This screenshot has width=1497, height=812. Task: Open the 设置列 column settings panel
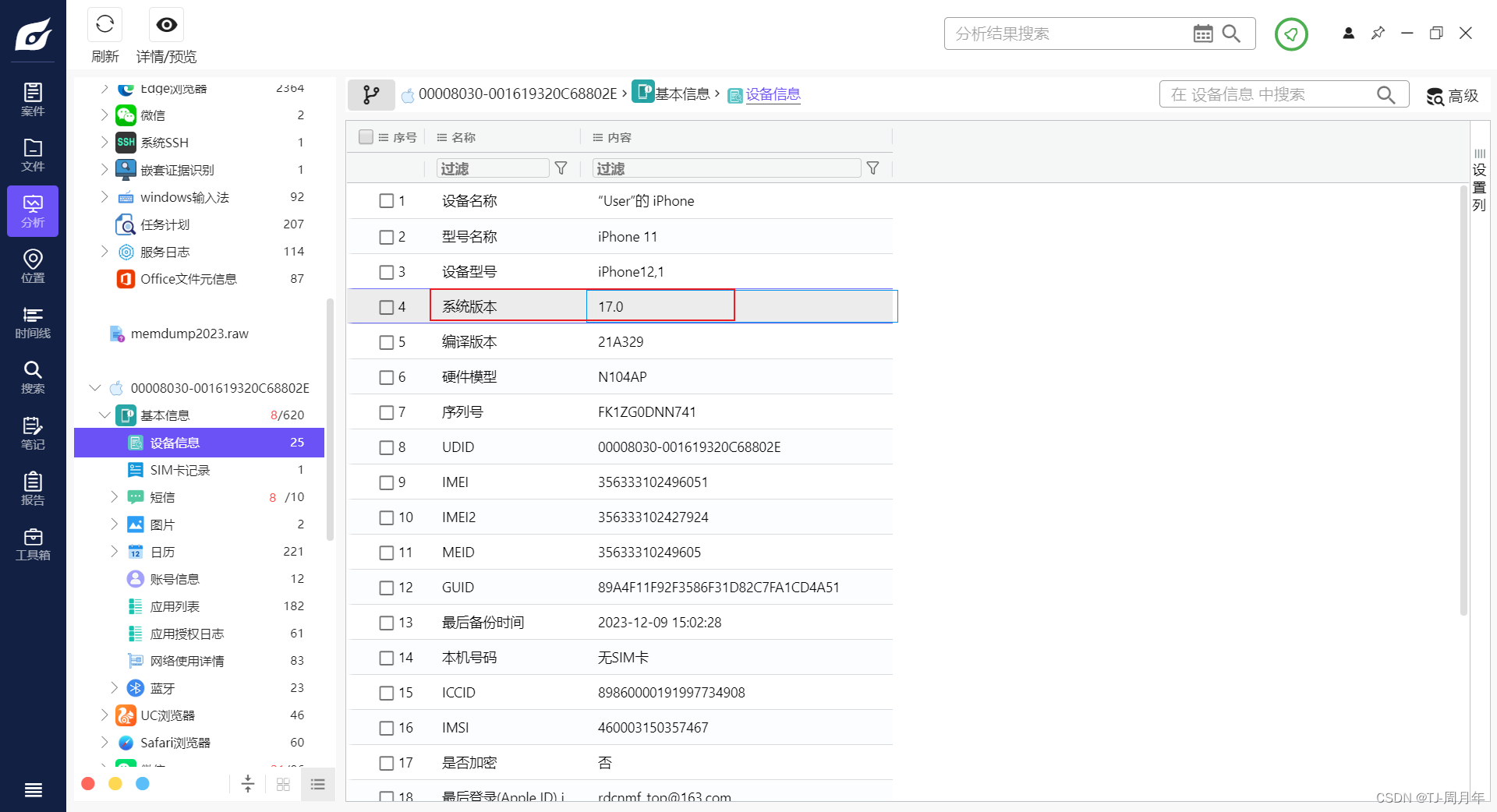tap(1479, 181)
